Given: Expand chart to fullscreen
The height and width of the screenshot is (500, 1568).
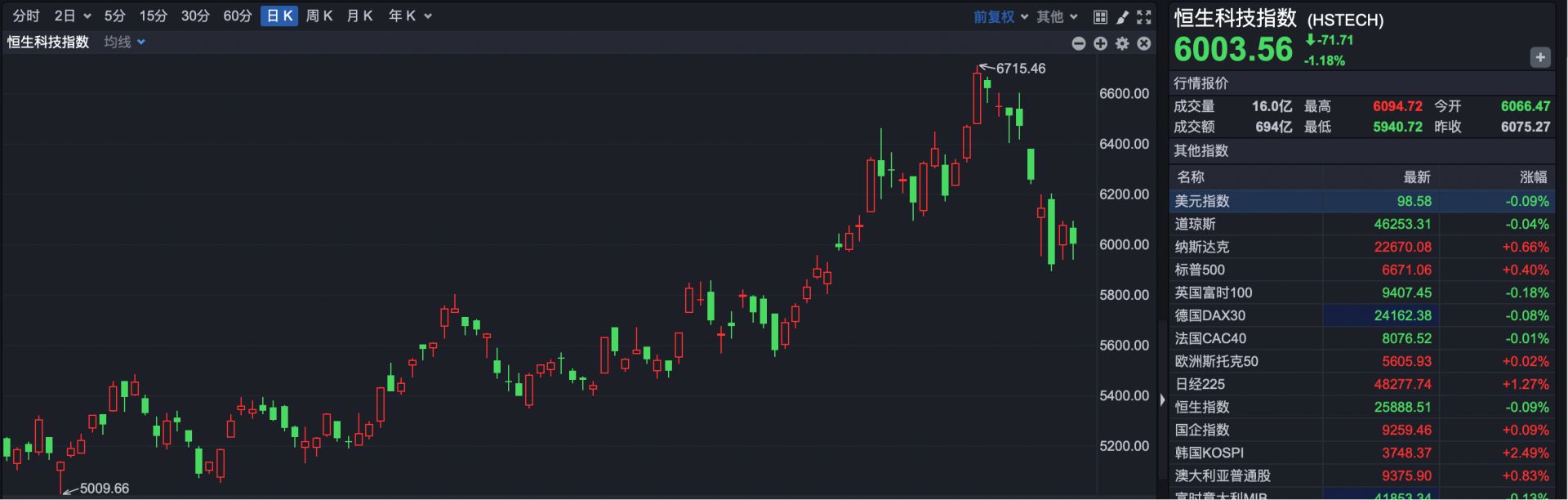Looking at the screenshot, I should coord(1144,16).
